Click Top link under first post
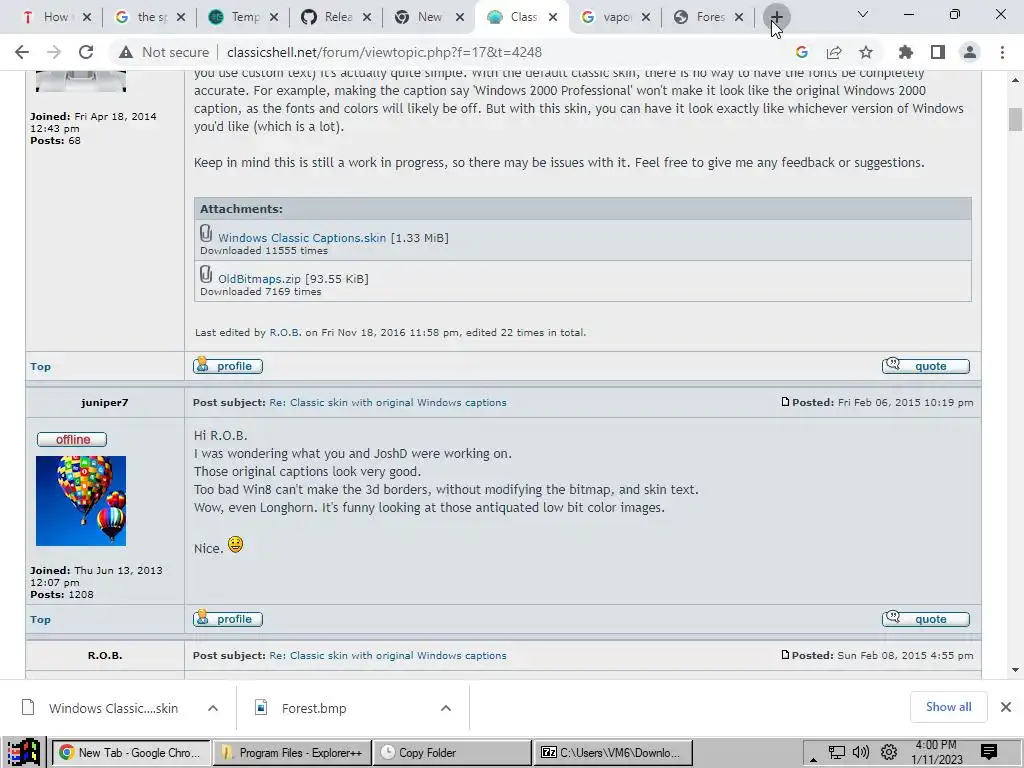Viewport: 1024px width, 768px height. coord(40,366)
